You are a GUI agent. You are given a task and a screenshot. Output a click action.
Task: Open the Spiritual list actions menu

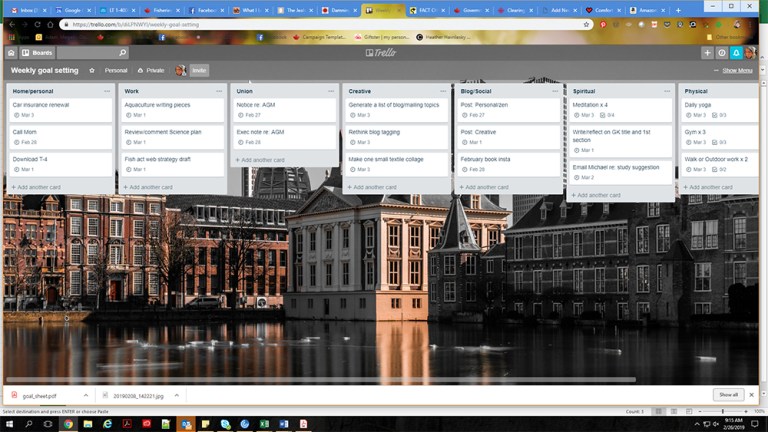coord(666,91)
